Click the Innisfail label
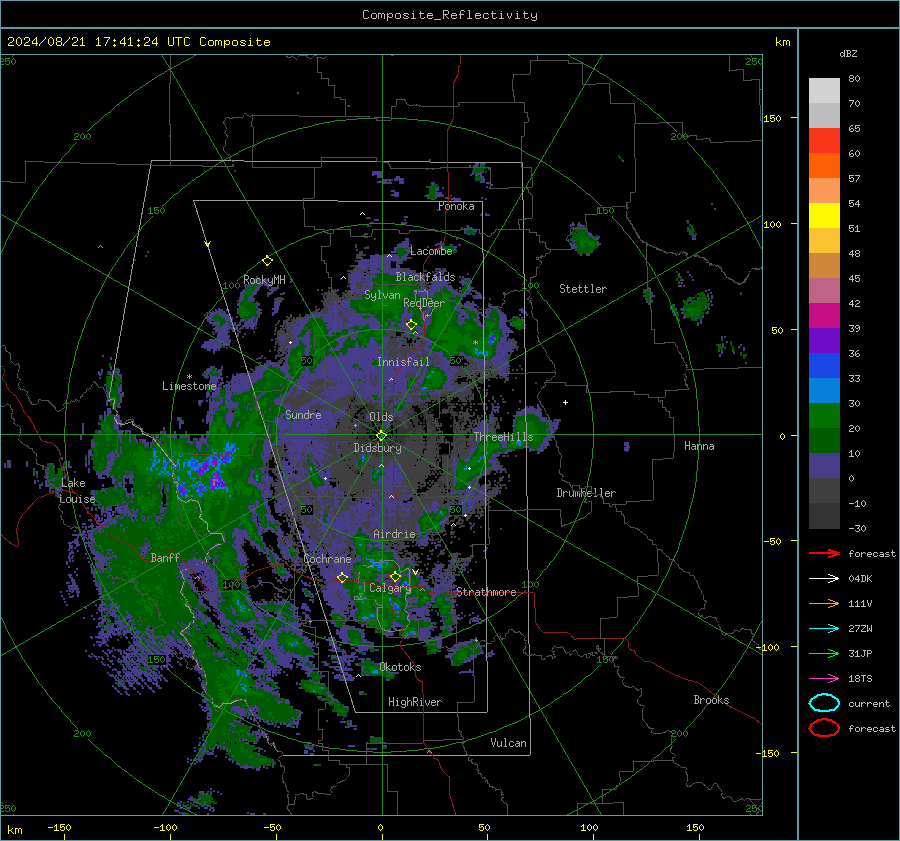 coord(403,362)
